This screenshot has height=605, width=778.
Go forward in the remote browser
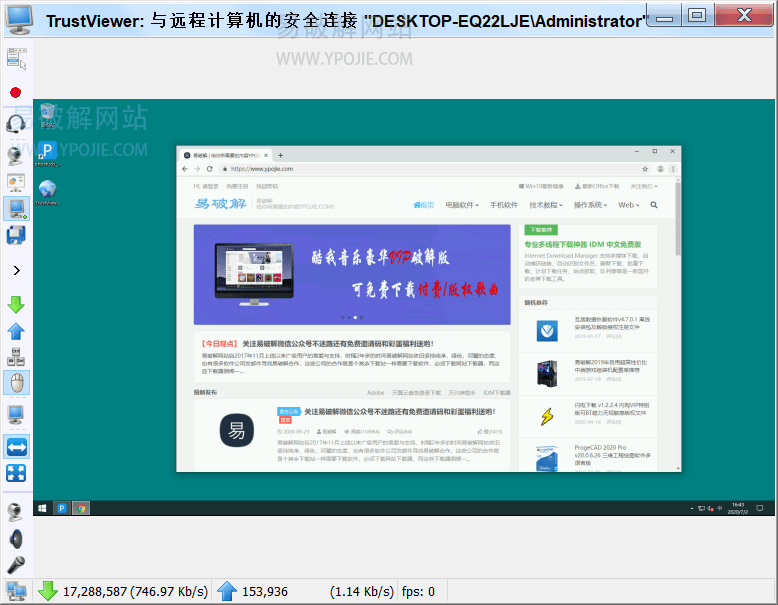pos(197,169)
